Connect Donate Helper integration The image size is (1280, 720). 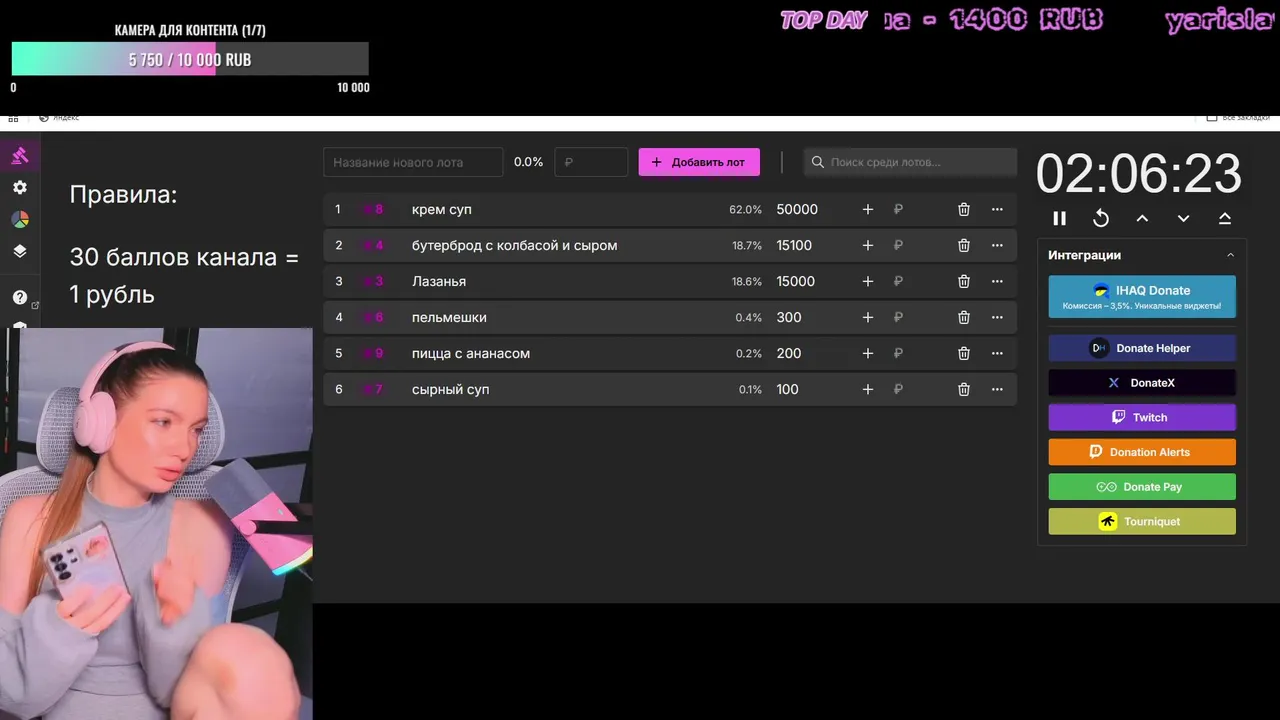1142,348
